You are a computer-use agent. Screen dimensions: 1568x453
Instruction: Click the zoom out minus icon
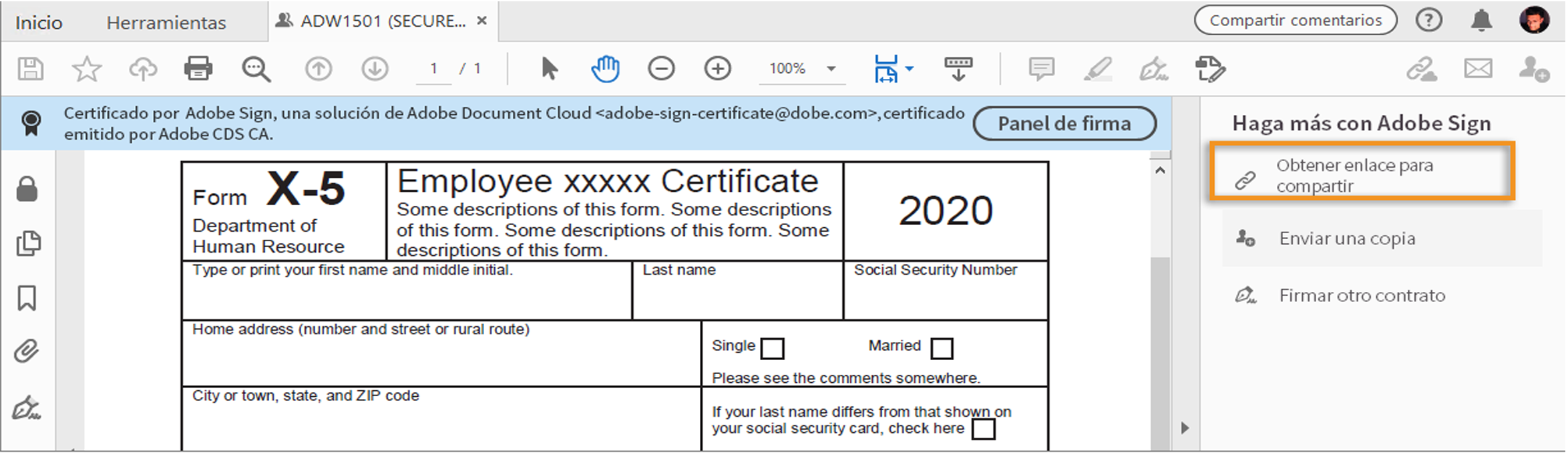[x=661, y=68]
